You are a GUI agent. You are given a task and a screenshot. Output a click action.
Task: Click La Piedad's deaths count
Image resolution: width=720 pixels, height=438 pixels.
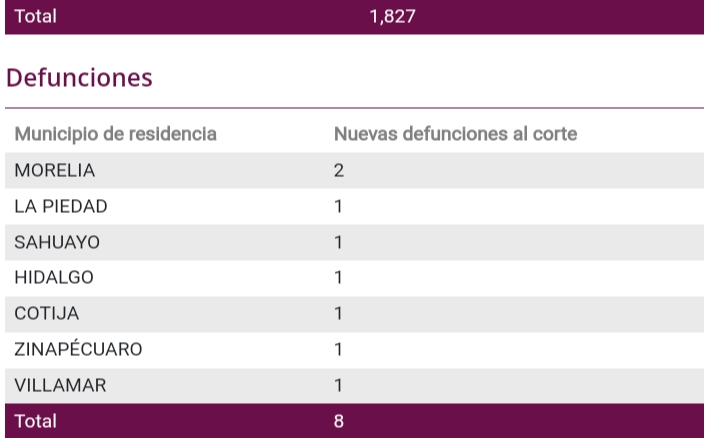tap(338, 207)
